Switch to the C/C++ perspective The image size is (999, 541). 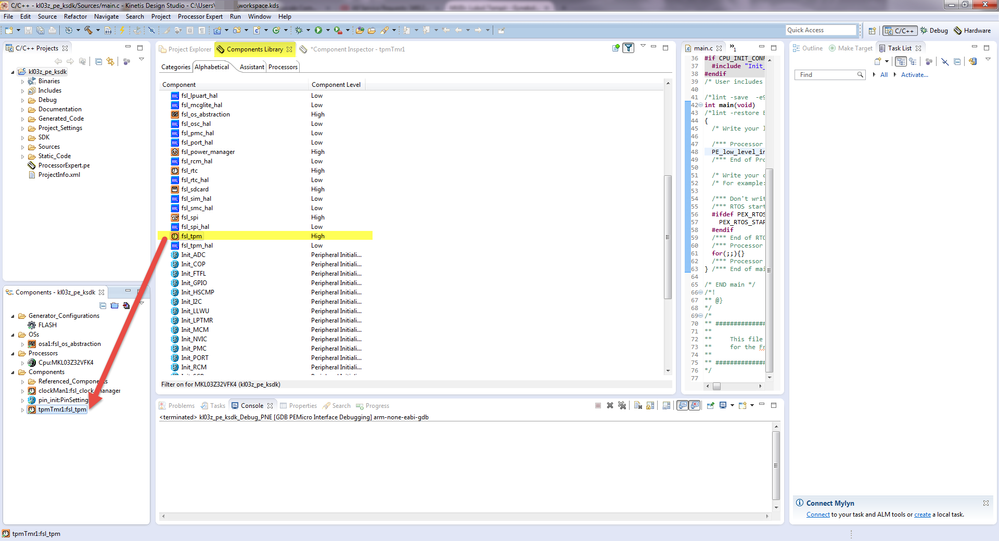pyautogui.click(x=900, y=30)
